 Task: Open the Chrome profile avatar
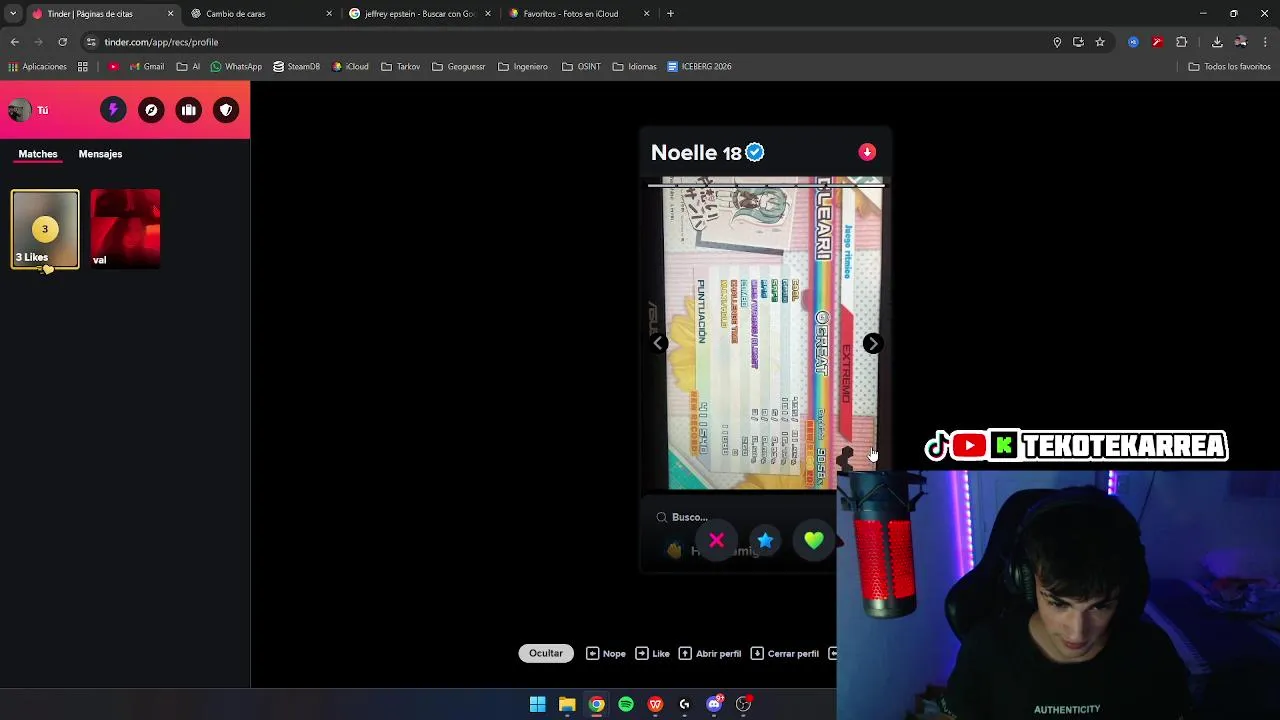[1241, 42]
